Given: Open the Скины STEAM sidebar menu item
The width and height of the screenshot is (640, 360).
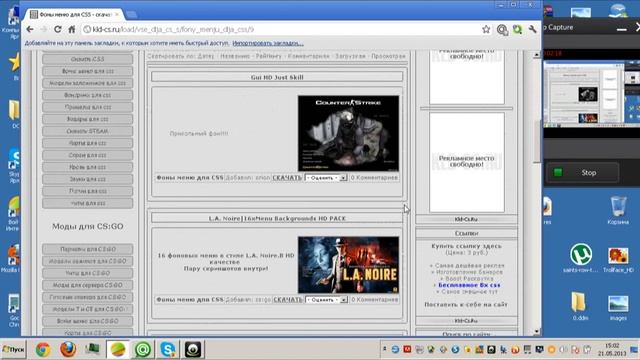Looking at the screenshot, I should 87,131.
